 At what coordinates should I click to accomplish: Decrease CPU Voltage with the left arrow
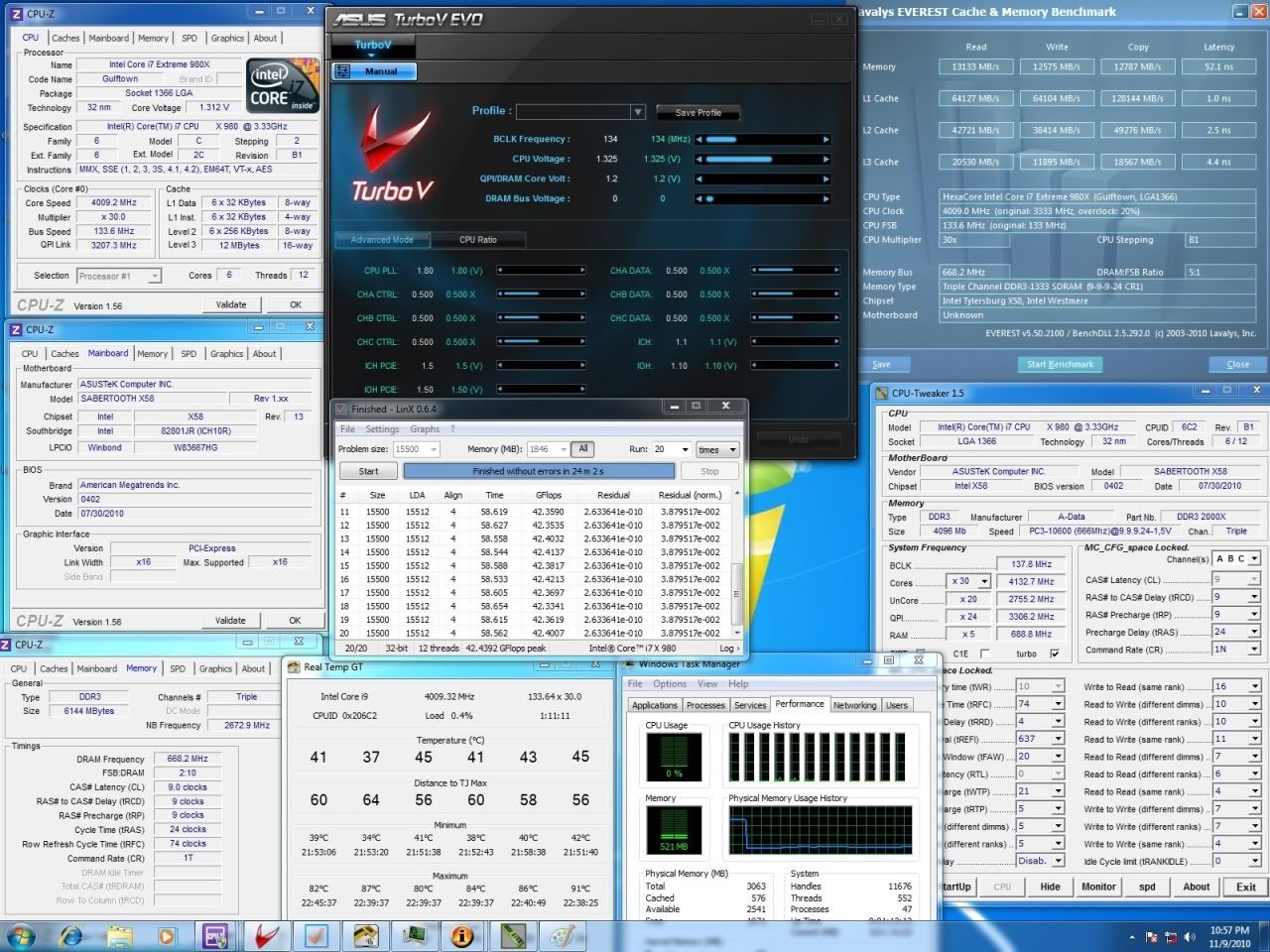pyautogui.click(x=699, y=160)
